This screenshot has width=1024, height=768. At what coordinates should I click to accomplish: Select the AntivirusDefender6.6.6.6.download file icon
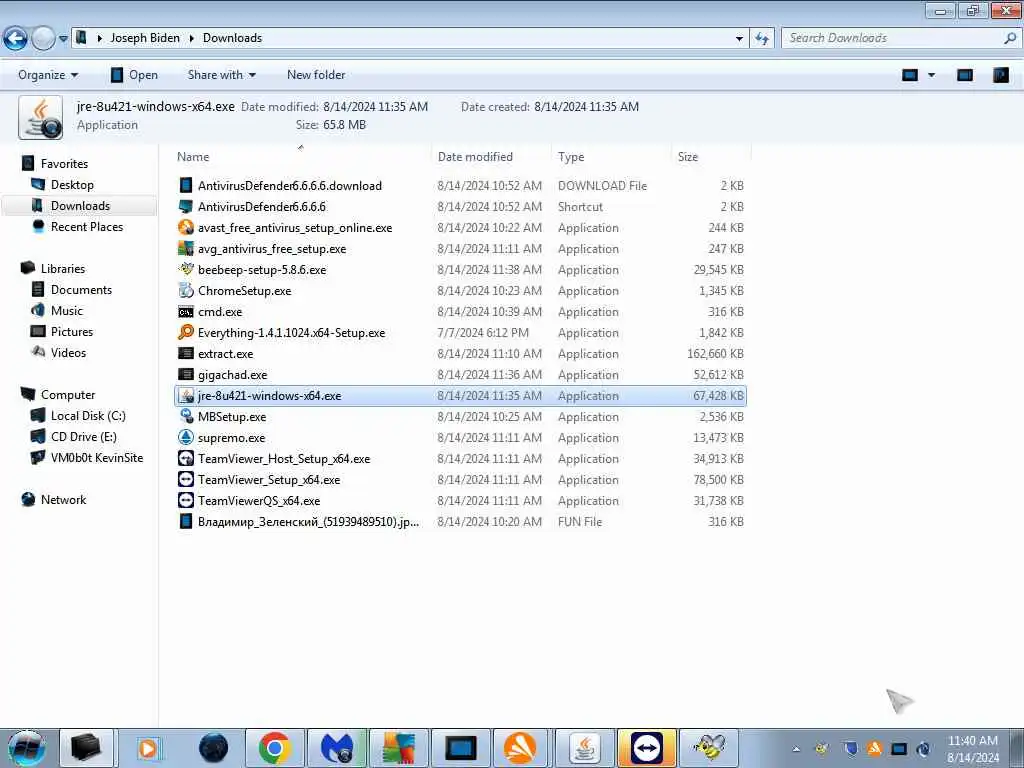[x=186, y=185]
